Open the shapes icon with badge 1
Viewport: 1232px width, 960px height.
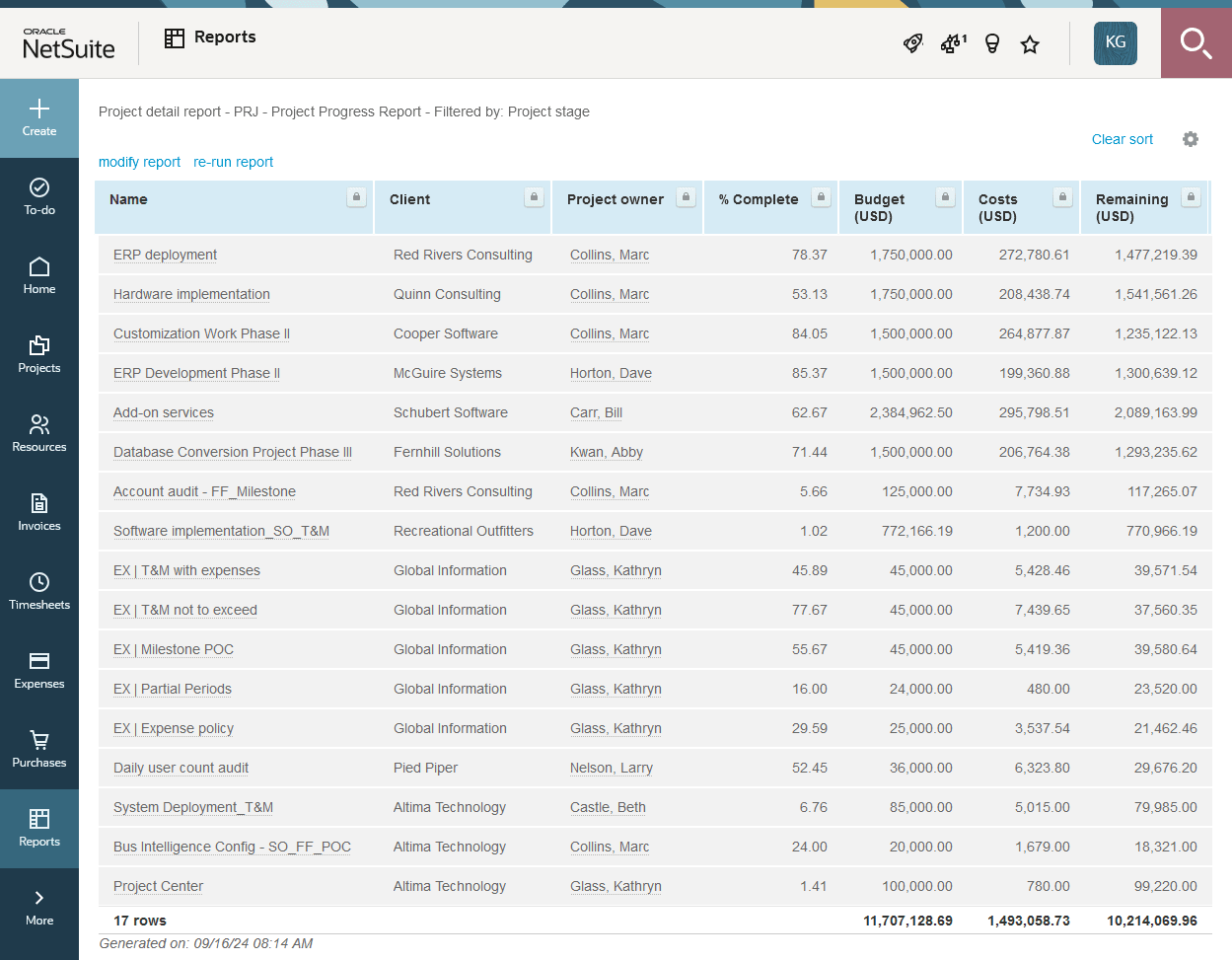coord(953,43)
